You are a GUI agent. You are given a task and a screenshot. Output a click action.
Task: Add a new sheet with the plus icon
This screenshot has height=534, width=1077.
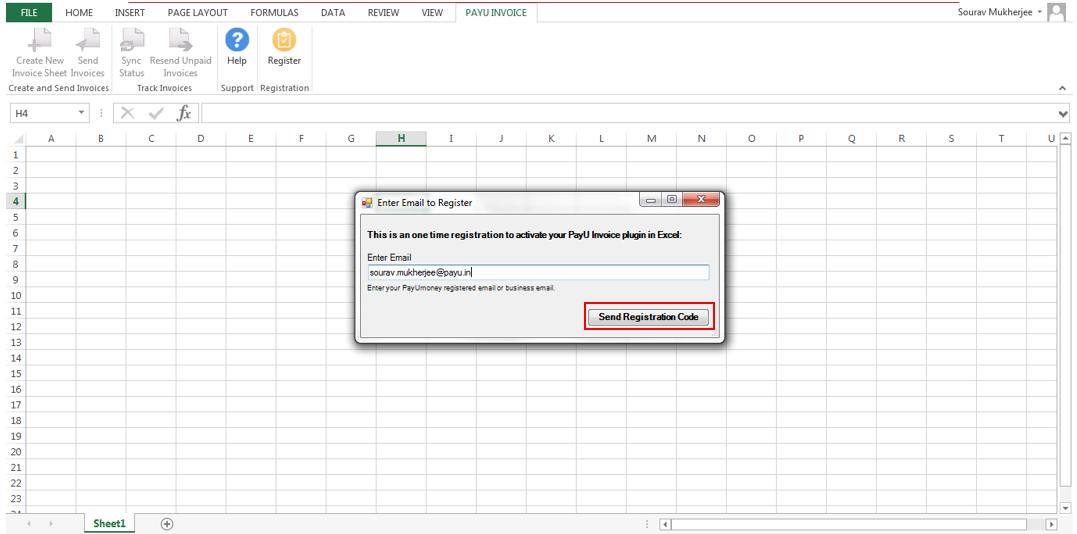click(x=167, y=524)
